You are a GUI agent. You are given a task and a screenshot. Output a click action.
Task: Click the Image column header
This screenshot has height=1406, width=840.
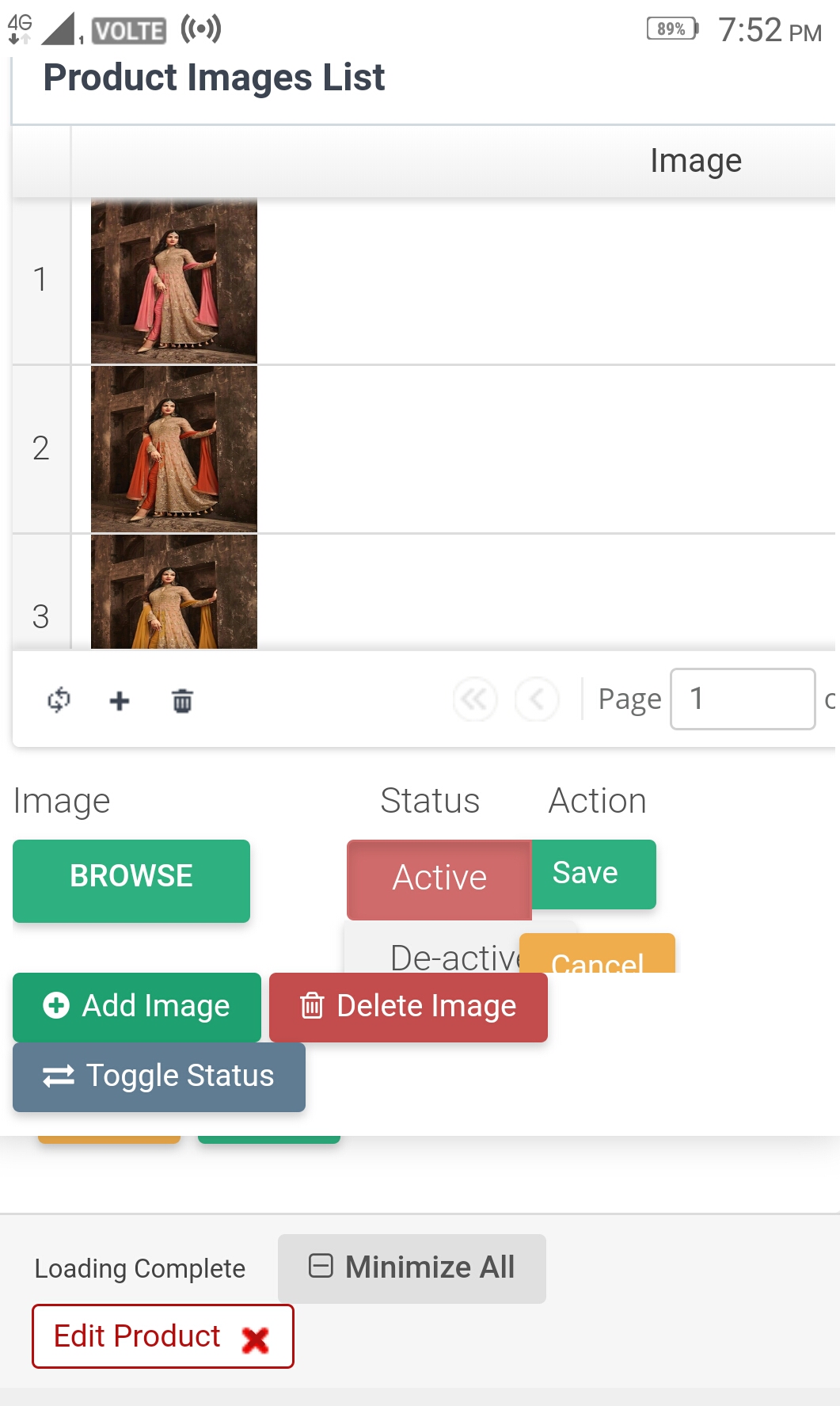(x=695, y=161)
